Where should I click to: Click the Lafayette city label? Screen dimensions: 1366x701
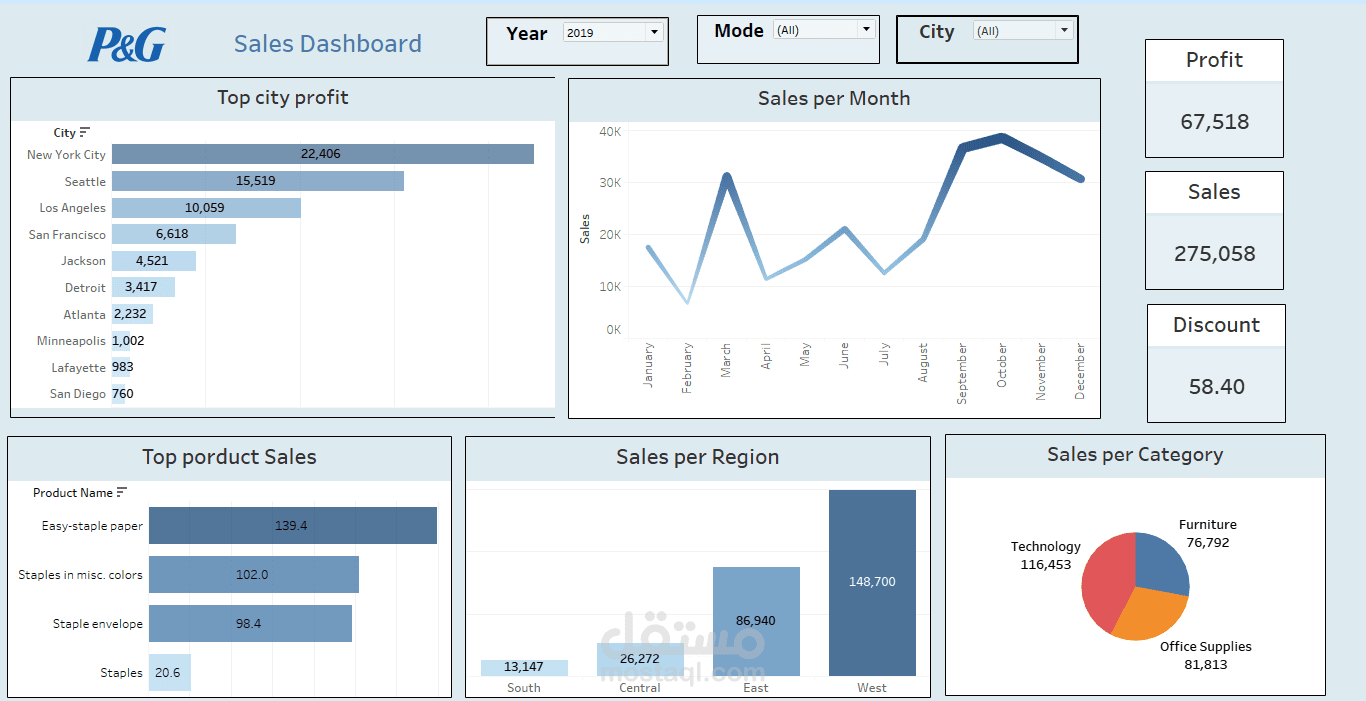point(79,368)
